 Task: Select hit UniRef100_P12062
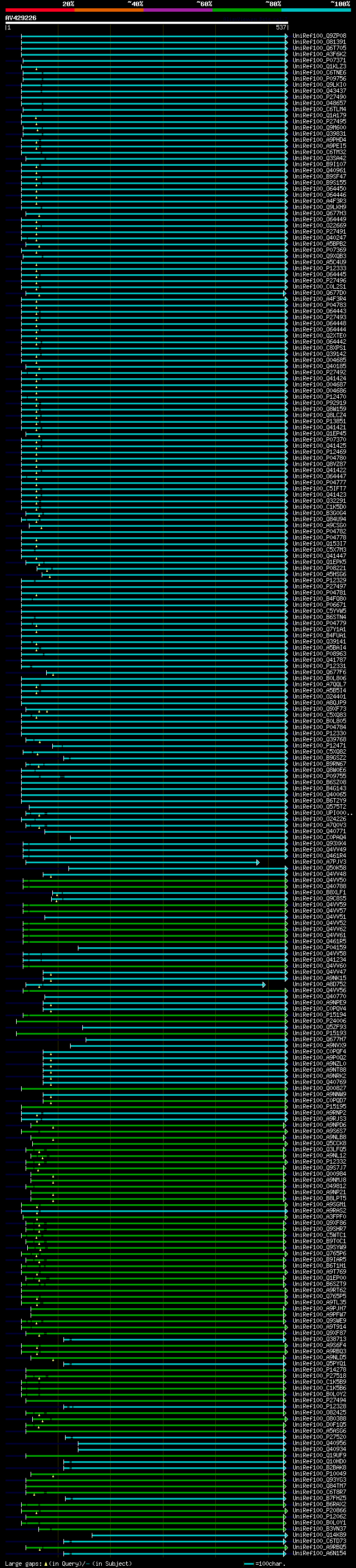(319, 1516)
